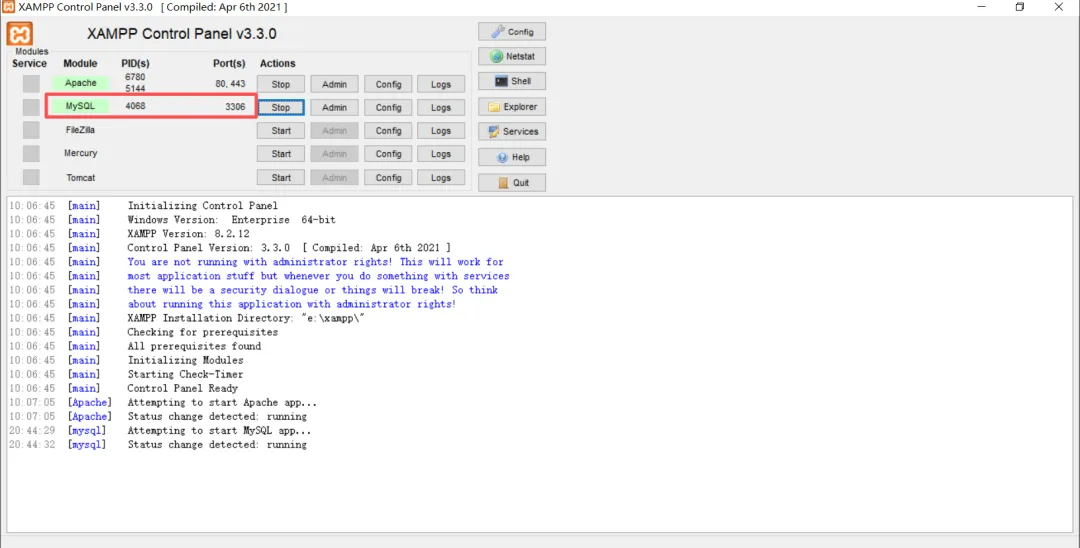Click MySQL port value 3306
Image resolution: width=1080 pixels, height=548 pixels.
point(235,107)
